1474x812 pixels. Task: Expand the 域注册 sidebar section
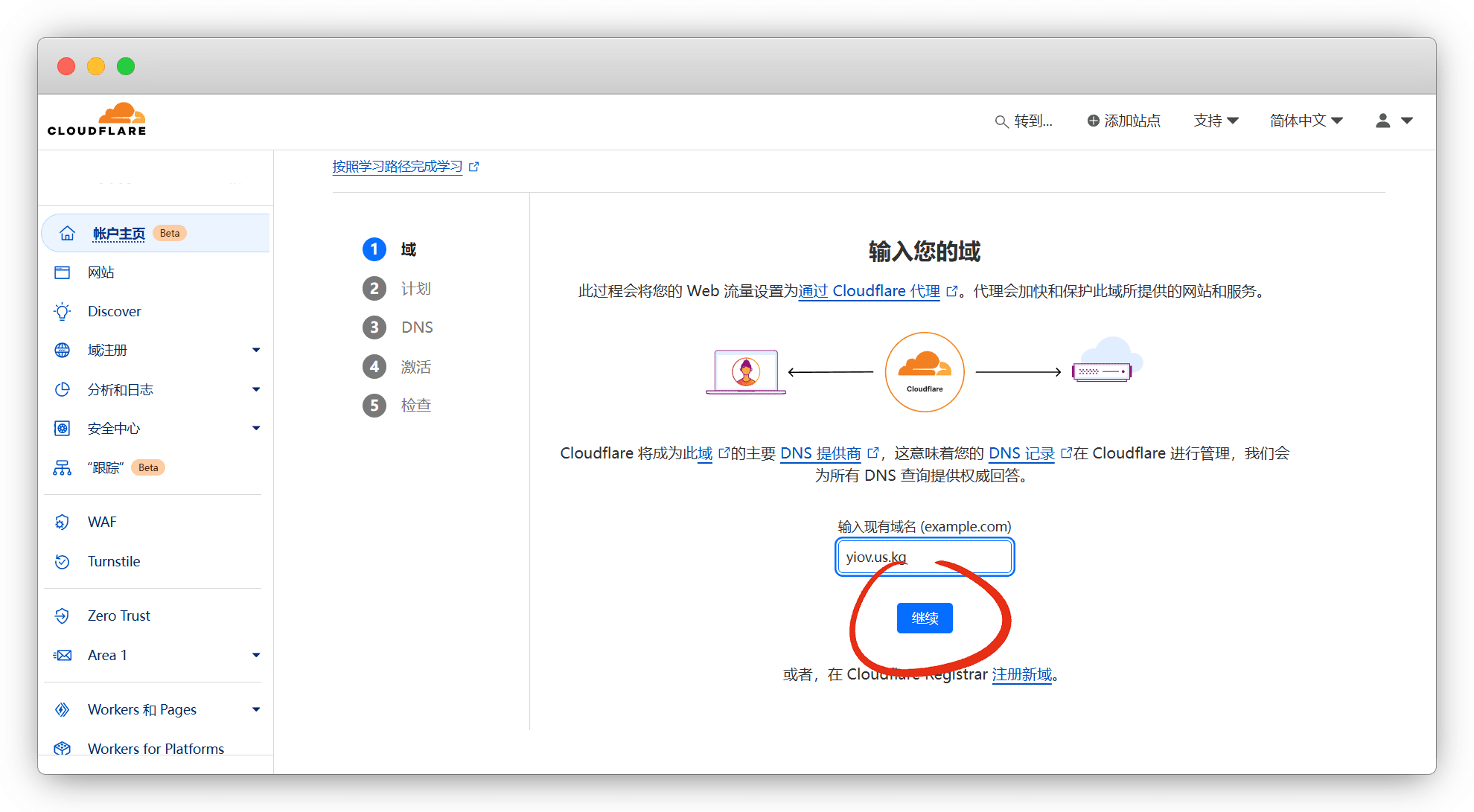[x=255, y=350]
